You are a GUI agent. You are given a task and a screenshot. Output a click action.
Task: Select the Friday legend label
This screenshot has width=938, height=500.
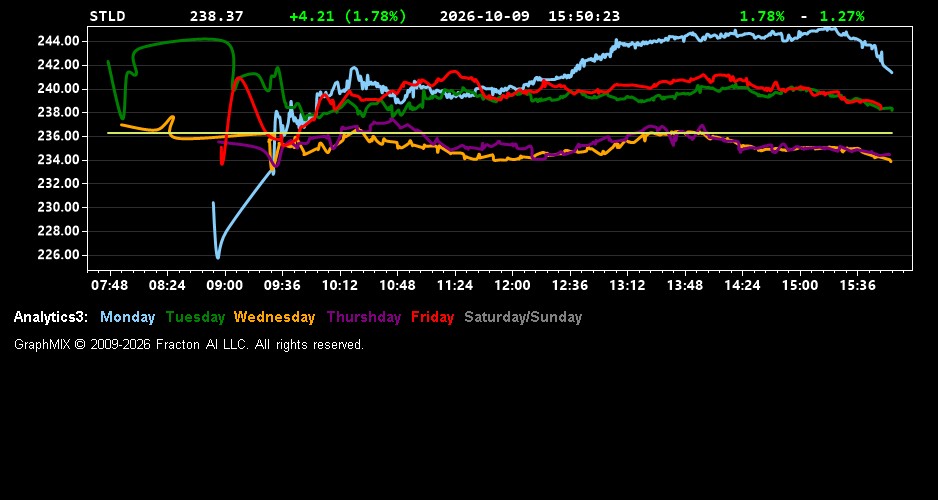[433, 318]
